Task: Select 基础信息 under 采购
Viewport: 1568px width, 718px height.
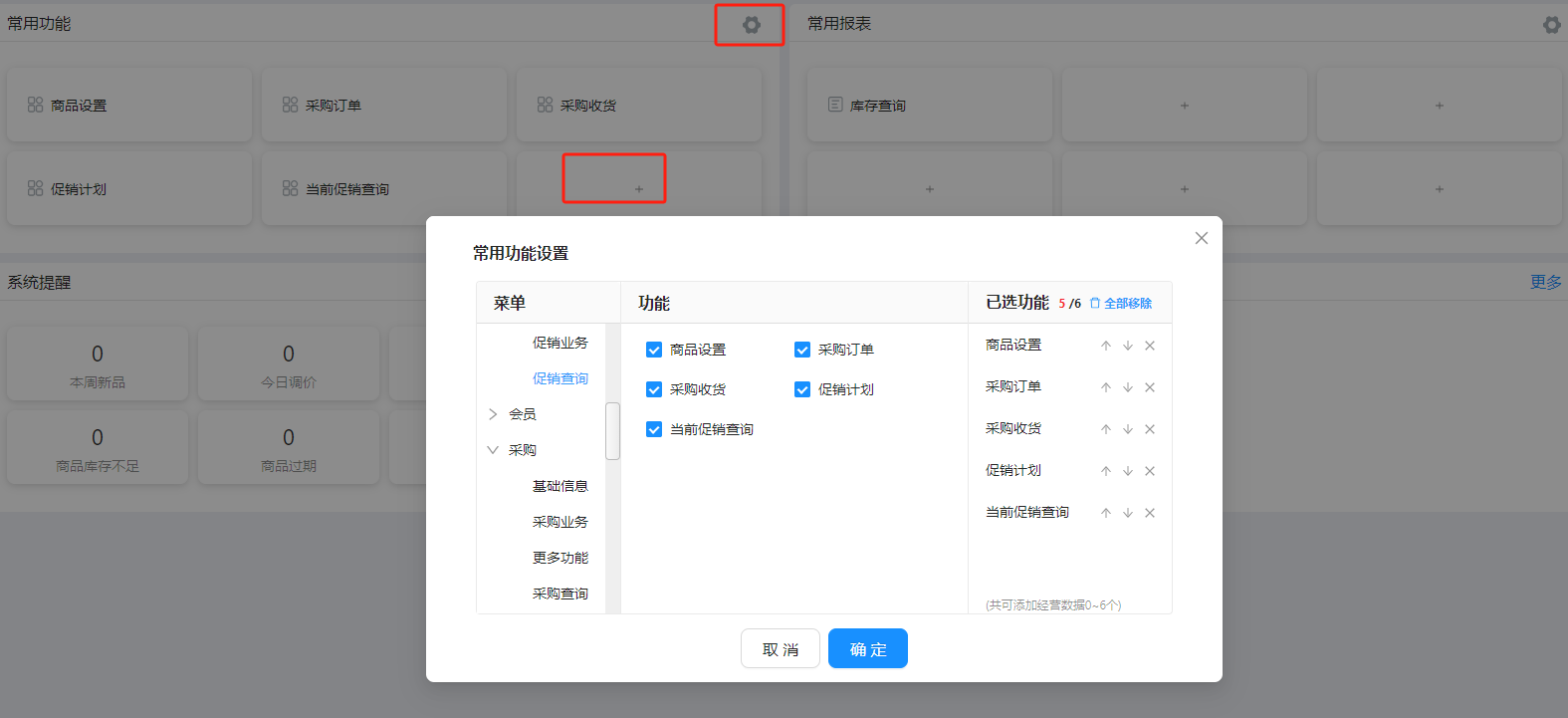Action: tap(560, 486)
